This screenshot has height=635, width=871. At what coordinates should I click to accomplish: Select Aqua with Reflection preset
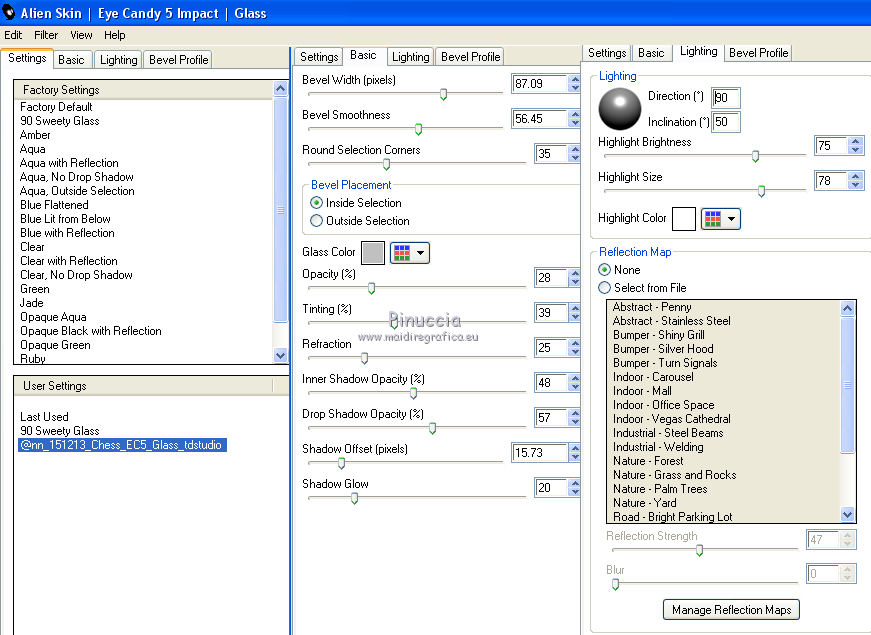tap(69, 163)
